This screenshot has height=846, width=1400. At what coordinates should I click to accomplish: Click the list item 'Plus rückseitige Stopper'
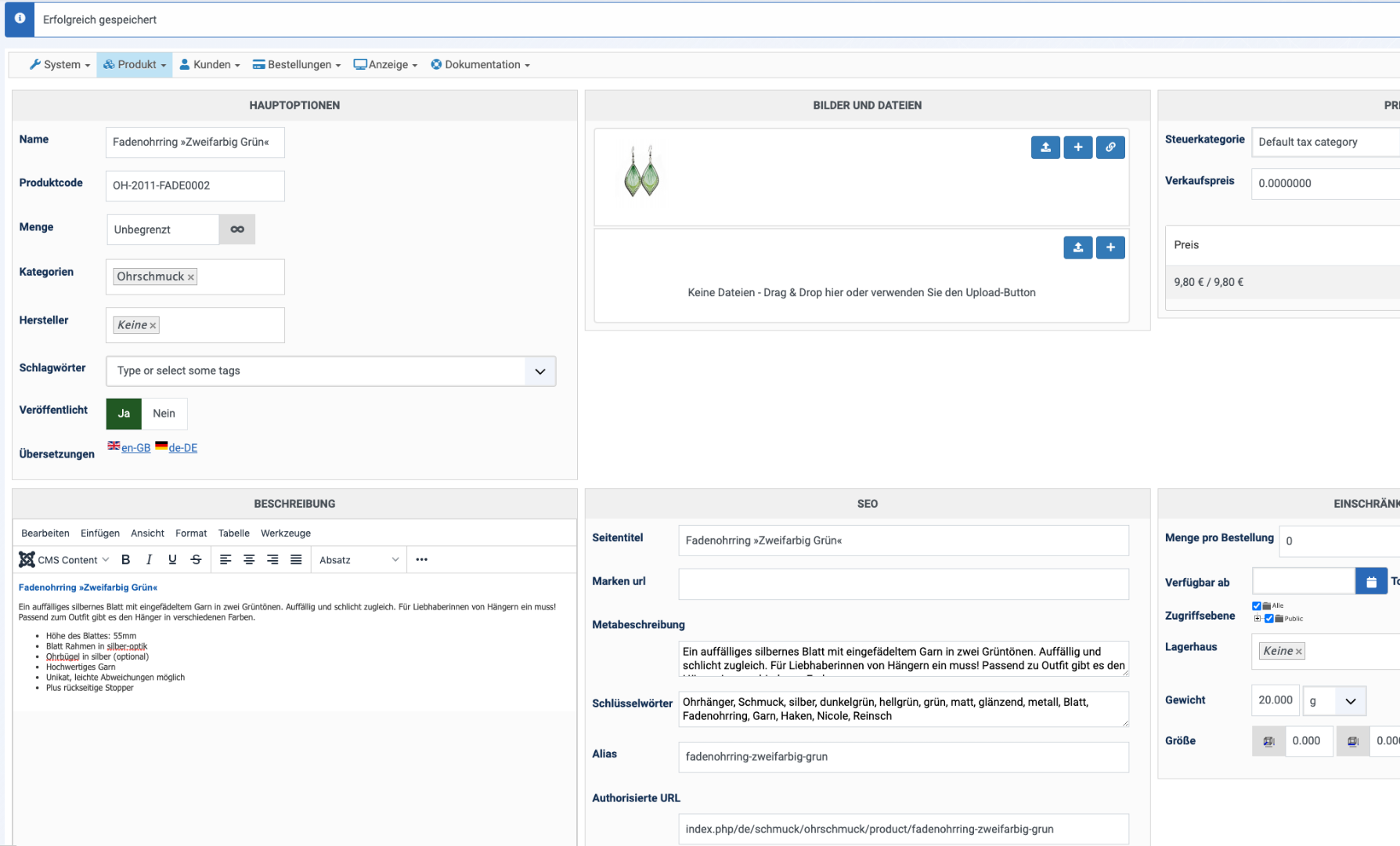(x=89, y=688)
